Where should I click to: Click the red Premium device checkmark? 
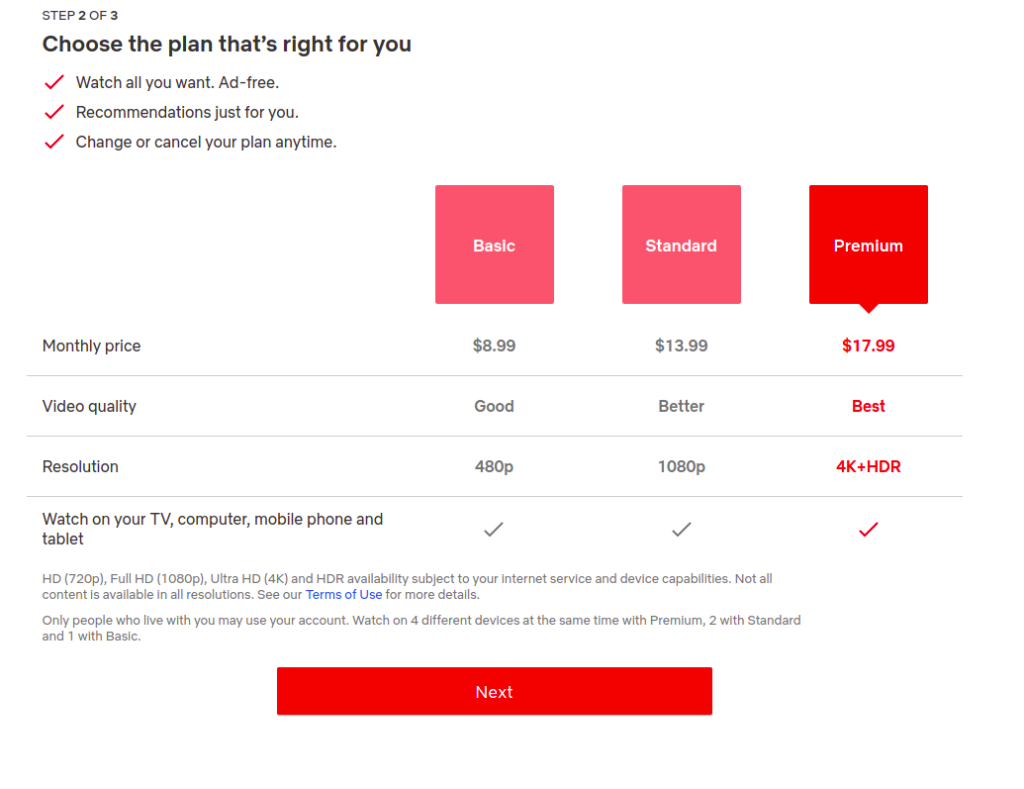coord(868,529)
